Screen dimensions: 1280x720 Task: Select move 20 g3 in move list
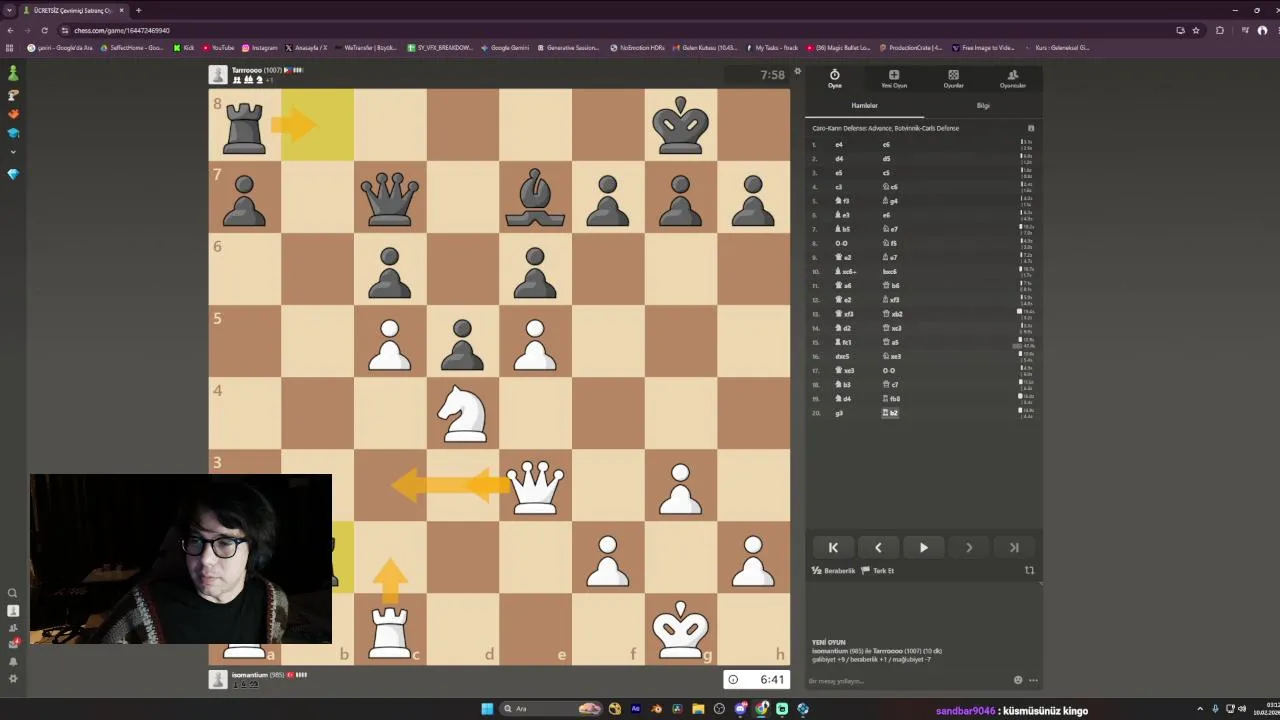839,412
